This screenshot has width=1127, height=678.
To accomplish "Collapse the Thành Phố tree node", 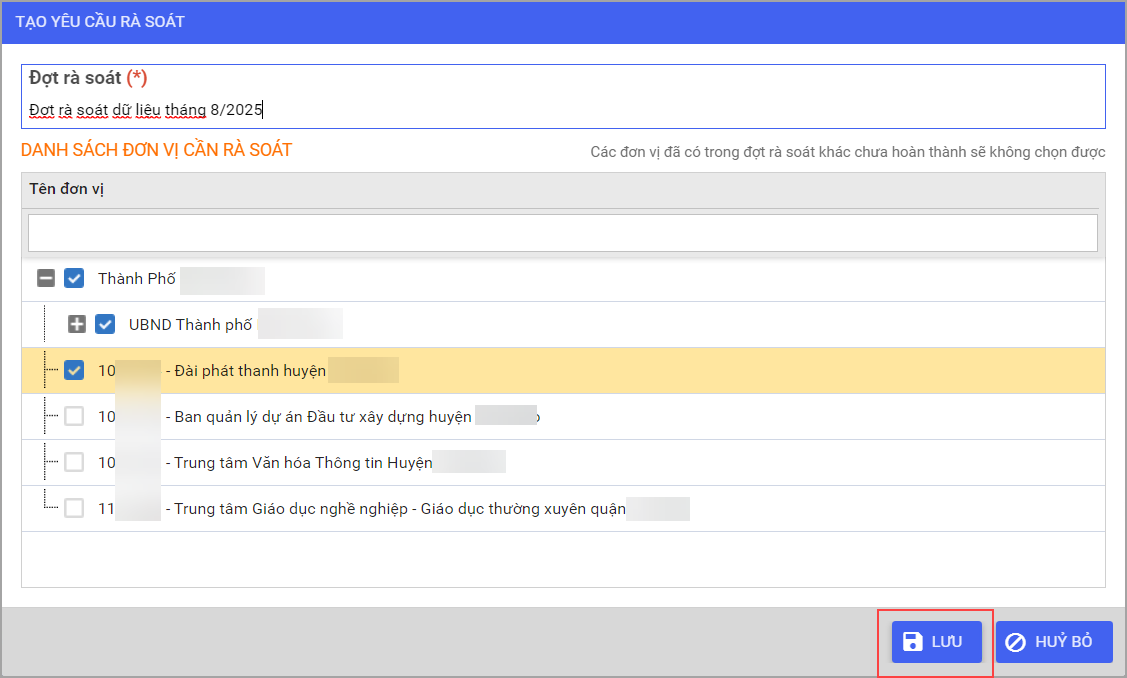I will point(46,278).
